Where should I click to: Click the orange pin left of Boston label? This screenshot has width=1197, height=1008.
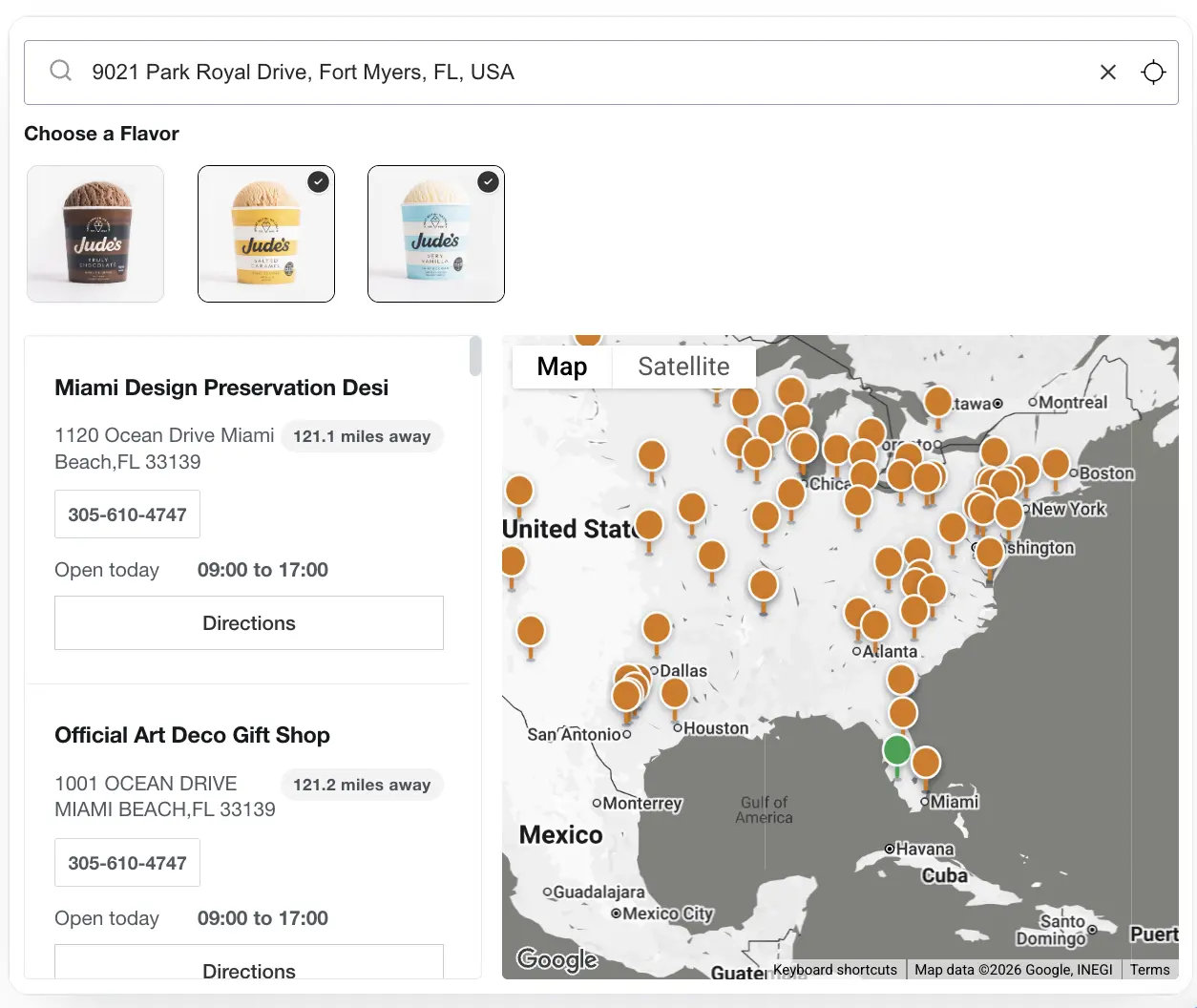tap(1056, 464)
